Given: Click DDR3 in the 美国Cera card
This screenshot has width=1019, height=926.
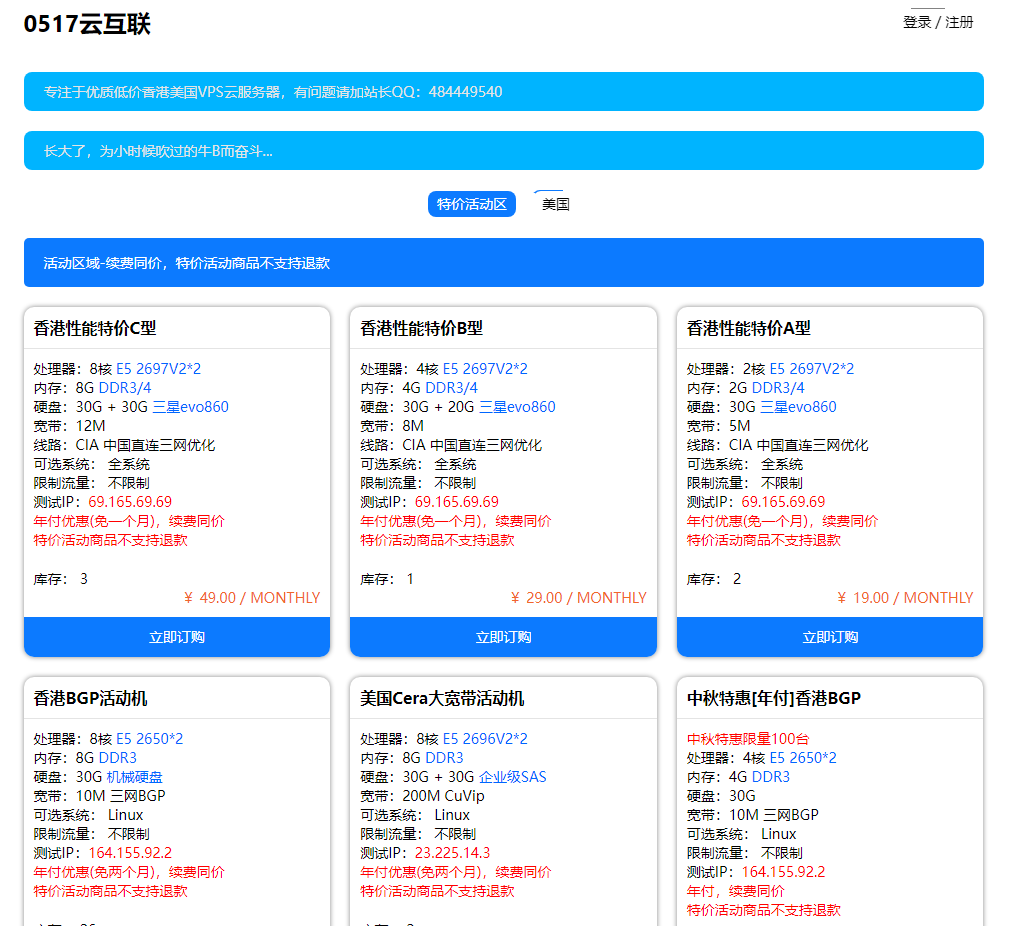Looking at the screenshot, I should [445, 758].
